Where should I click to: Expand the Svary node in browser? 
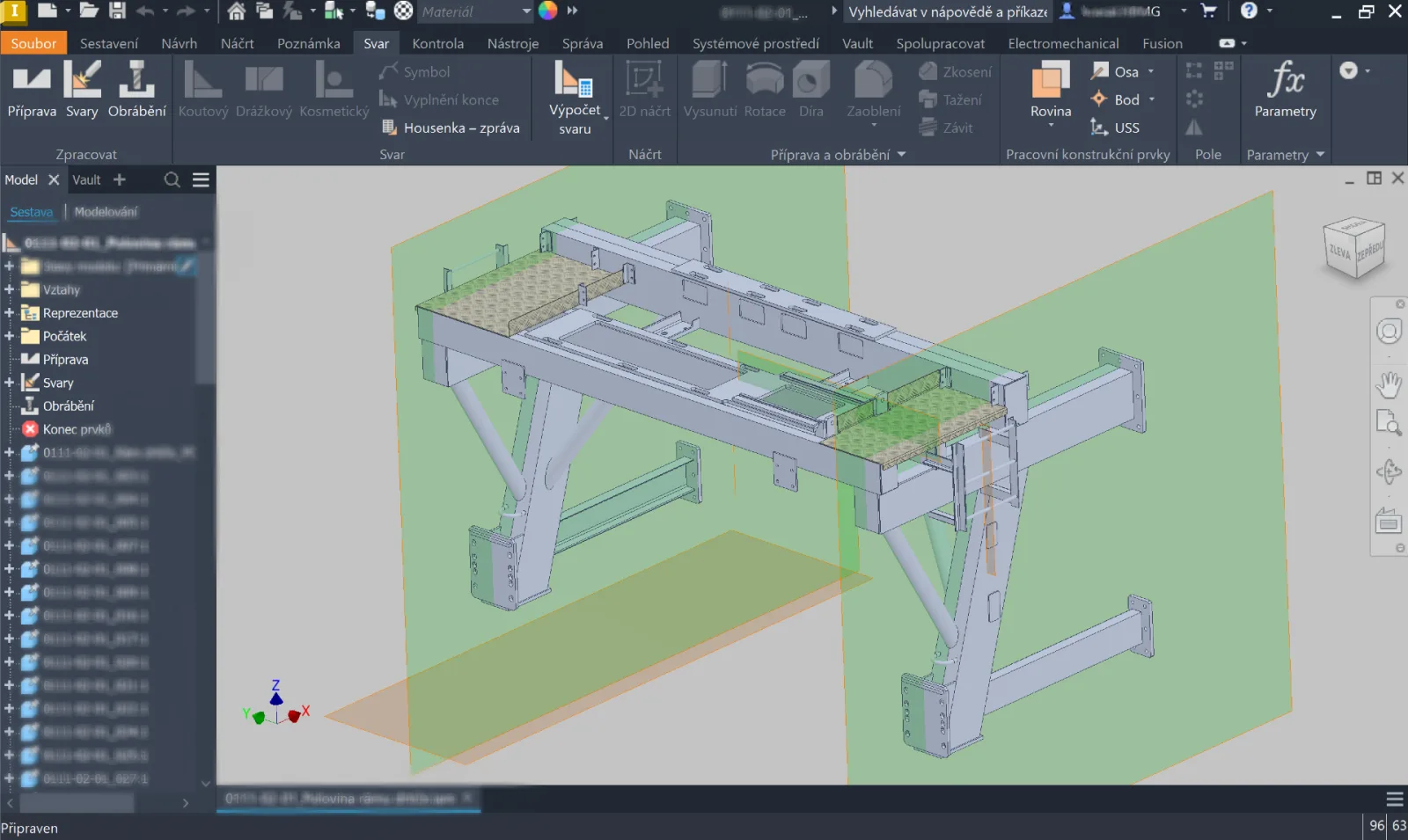pyautogui.click(x=9, y=383)
